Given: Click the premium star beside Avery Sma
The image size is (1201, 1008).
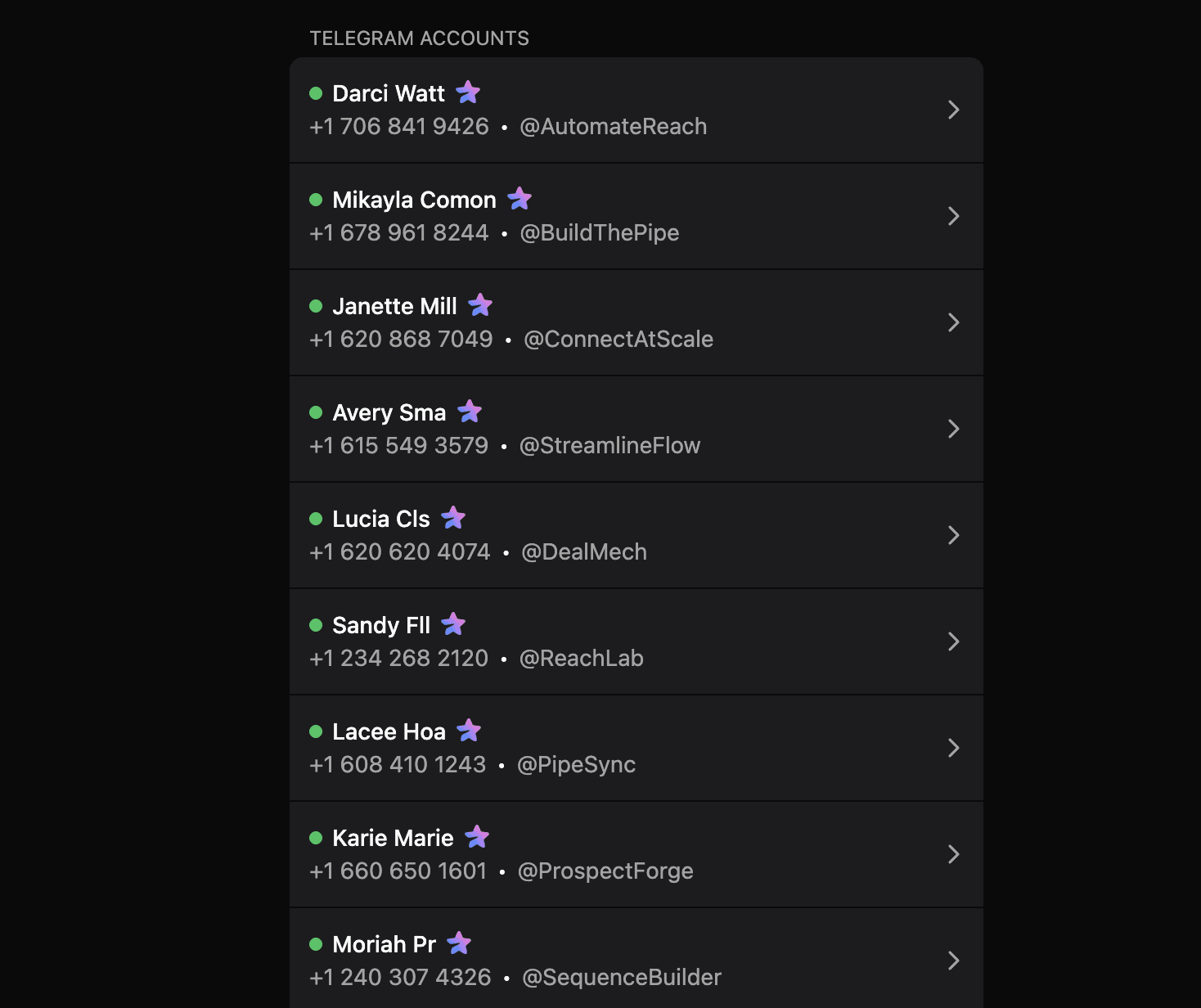Looking at the screenshot, I should pos(469,412).
